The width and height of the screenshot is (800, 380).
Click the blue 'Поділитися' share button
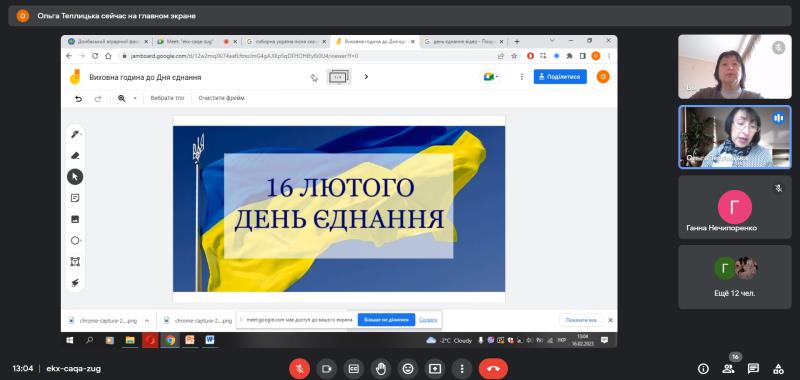tap(560, 77)
